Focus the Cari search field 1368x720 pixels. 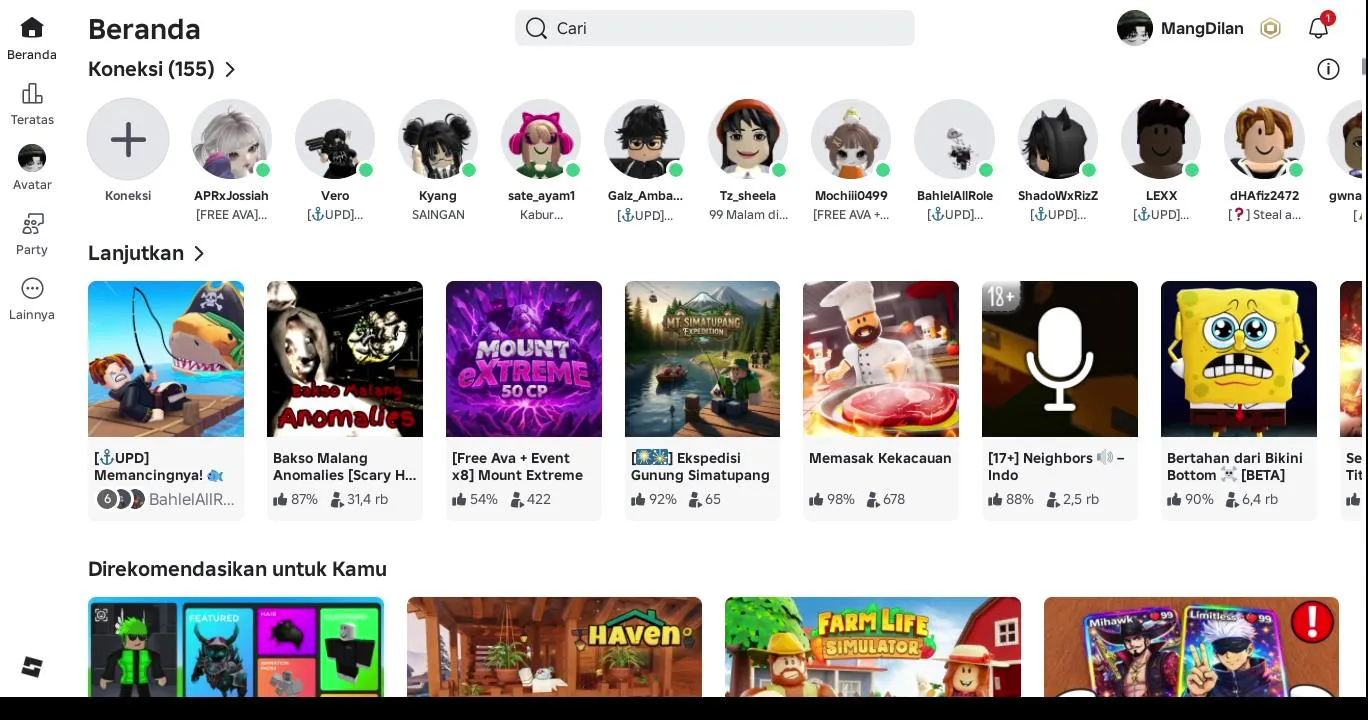coord(715,28)
